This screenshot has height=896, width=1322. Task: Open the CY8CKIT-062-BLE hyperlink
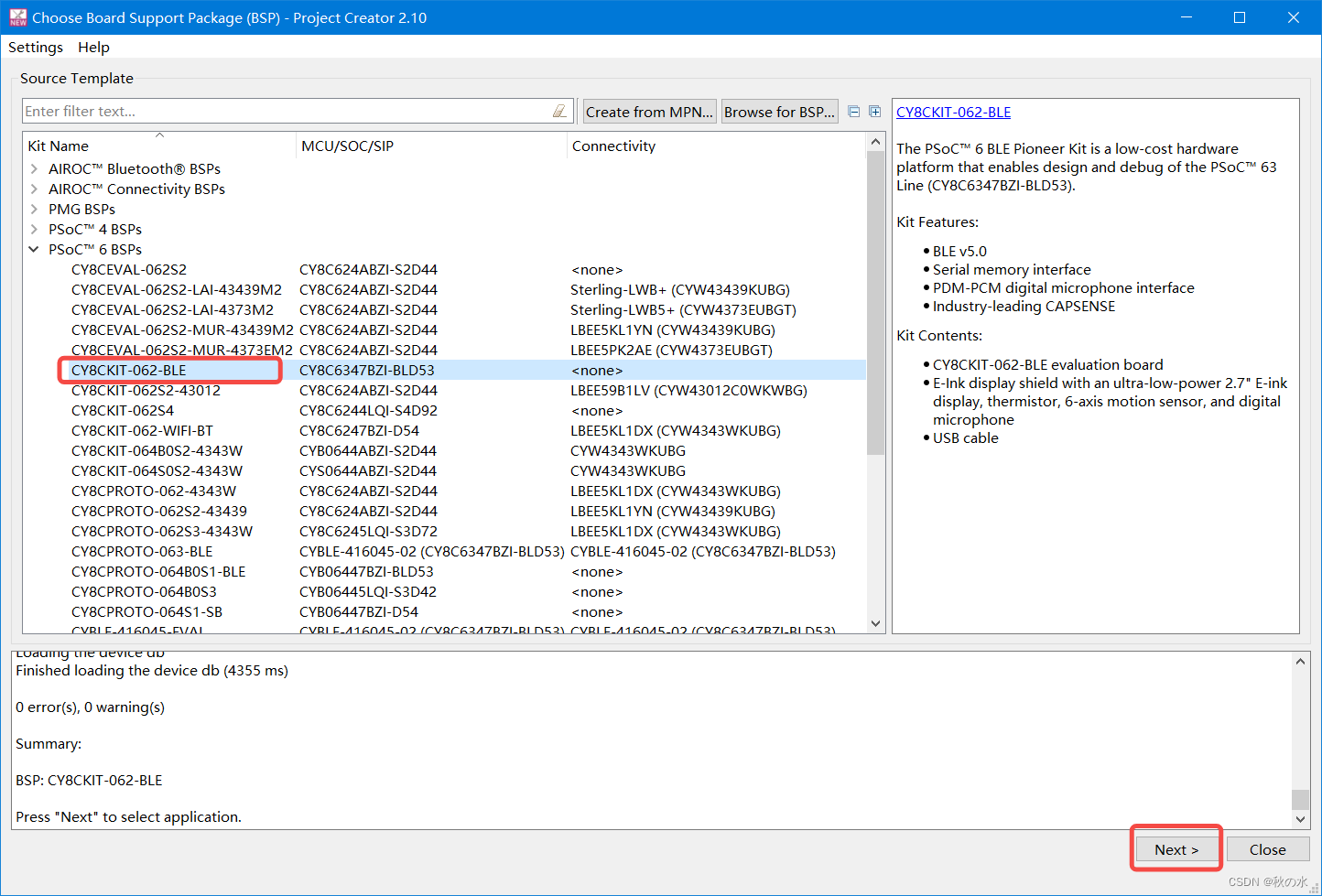[954, 112]
